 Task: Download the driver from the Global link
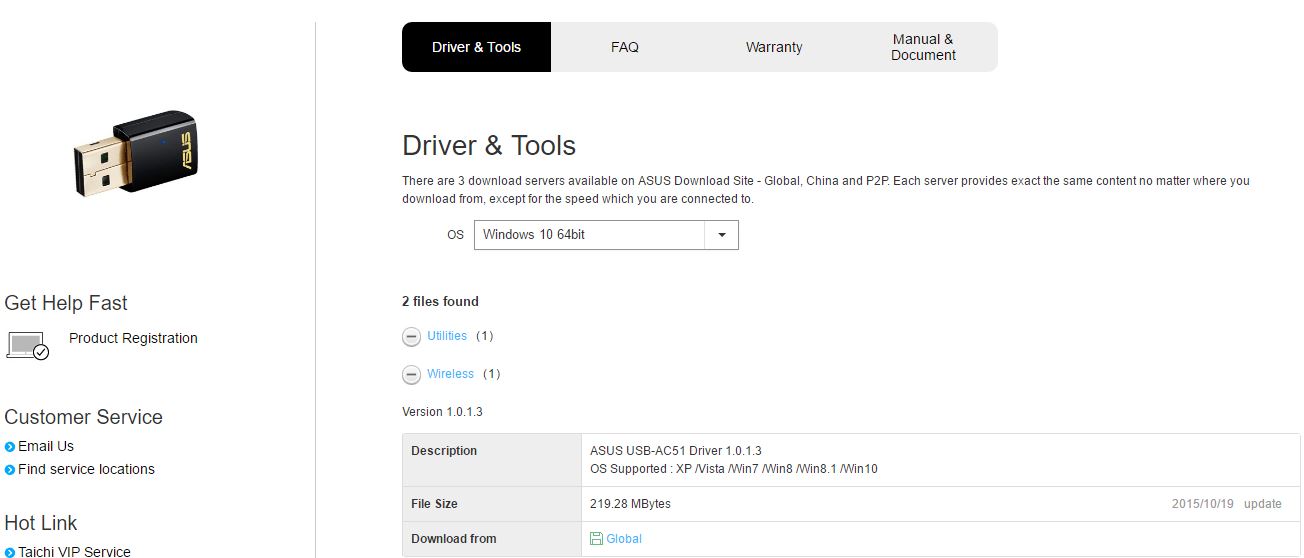click(624, 539)
